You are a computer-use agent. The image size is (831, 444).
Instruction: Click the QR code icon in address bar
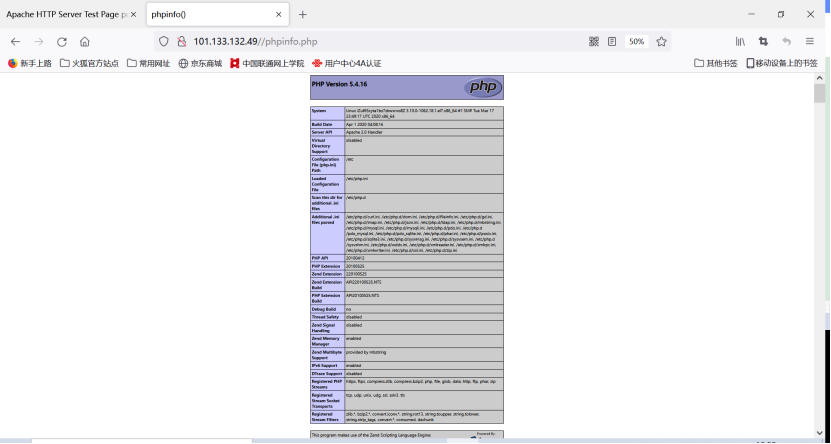pos(594,41)
